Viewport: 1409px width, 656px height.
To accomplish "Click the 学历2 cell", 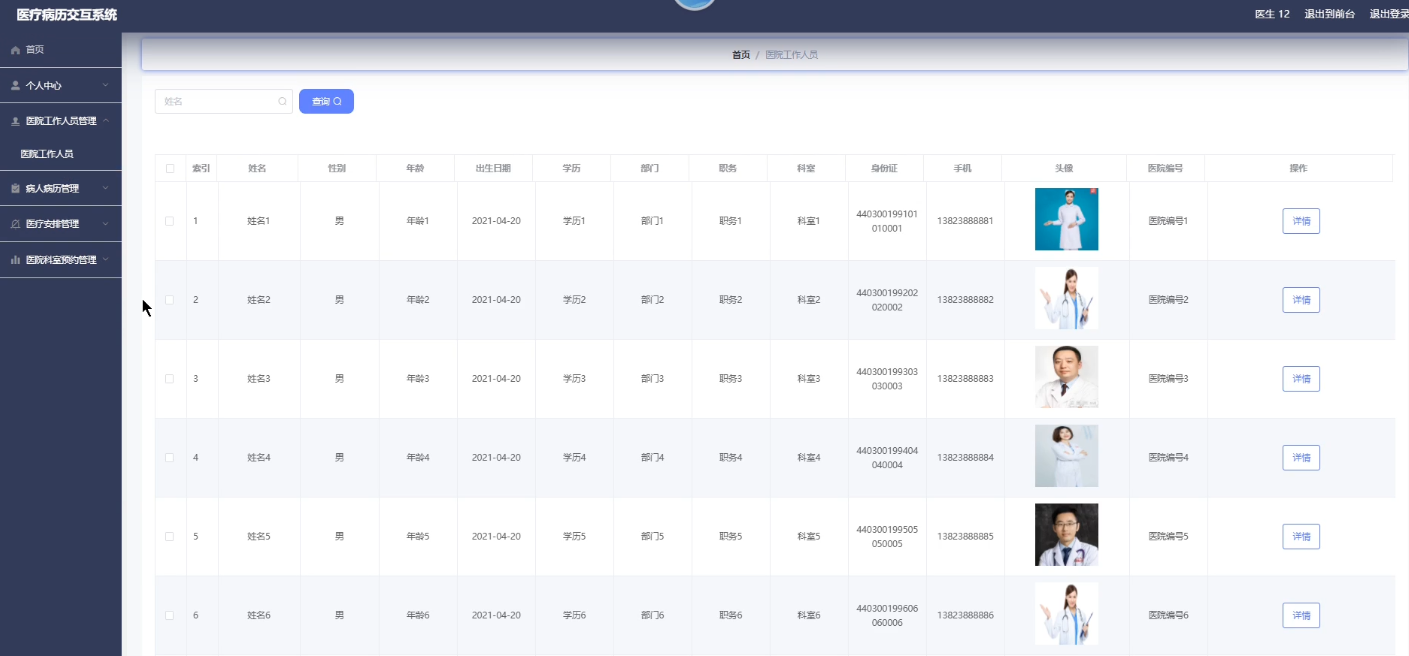I will click(x=574, y=300).
